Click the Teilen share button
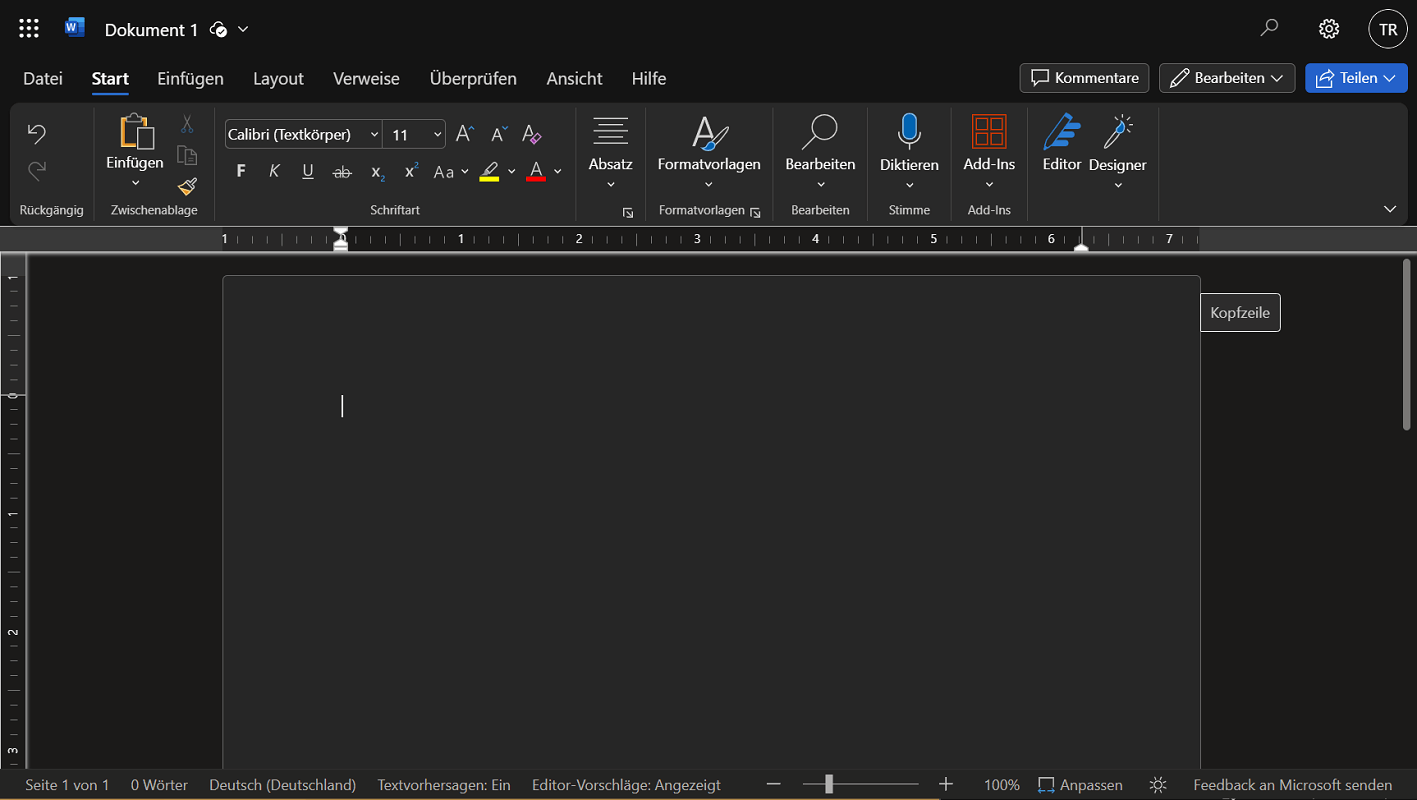This screenshot has height=800, width=1417. 1356,78
